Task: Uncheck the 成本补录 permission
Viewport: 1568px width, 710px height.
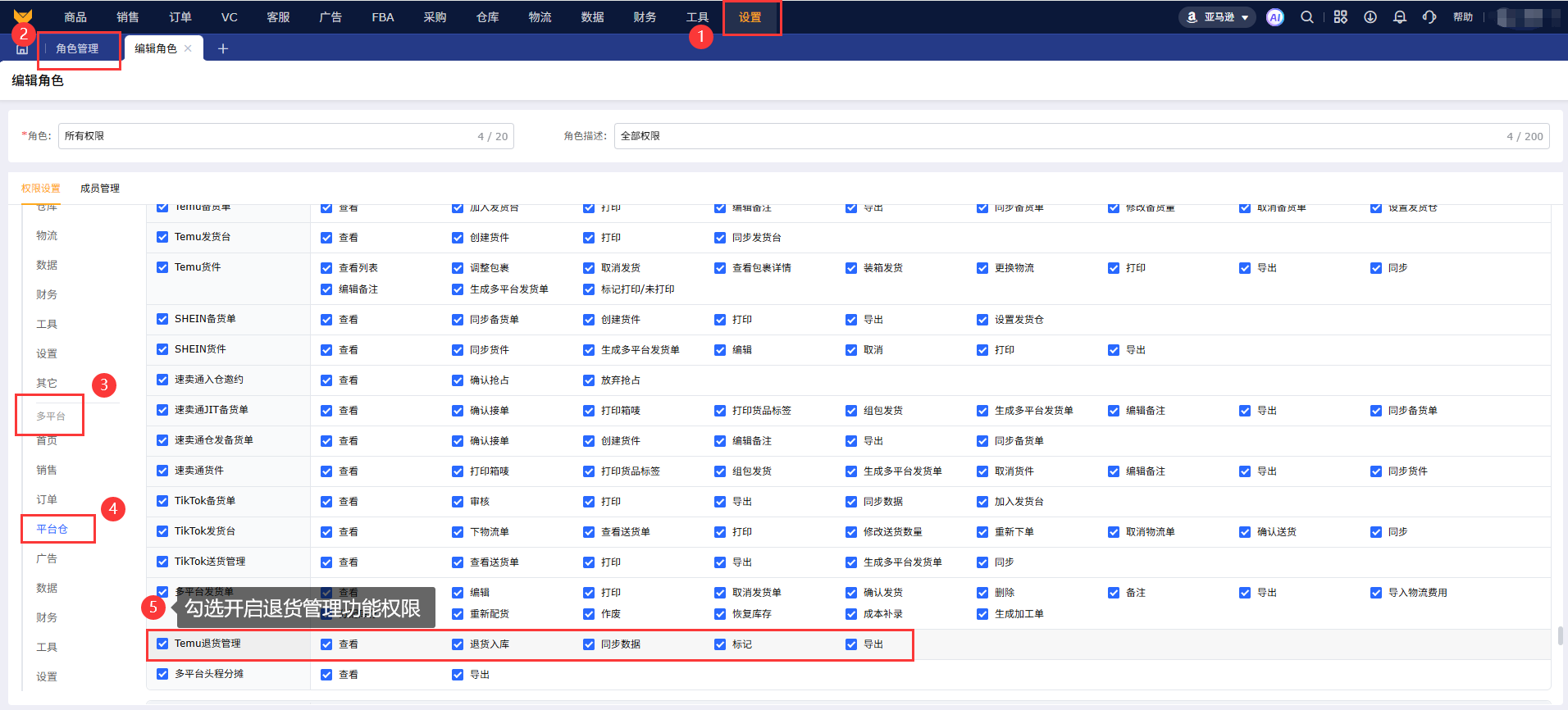Action: (x=851, y=614)
